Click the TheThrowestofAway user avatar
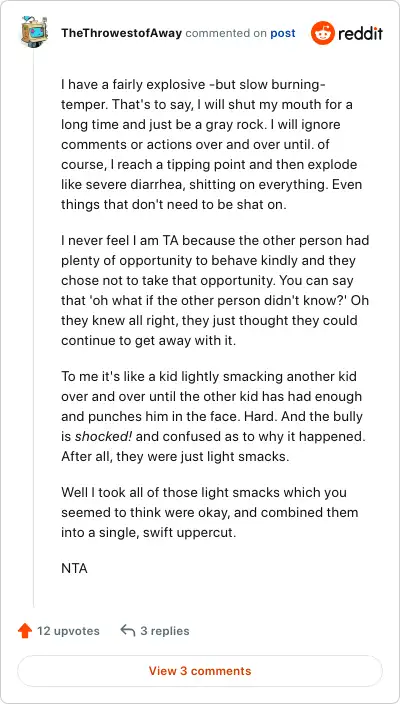The image size is (400, 704). tap(34, 31)
